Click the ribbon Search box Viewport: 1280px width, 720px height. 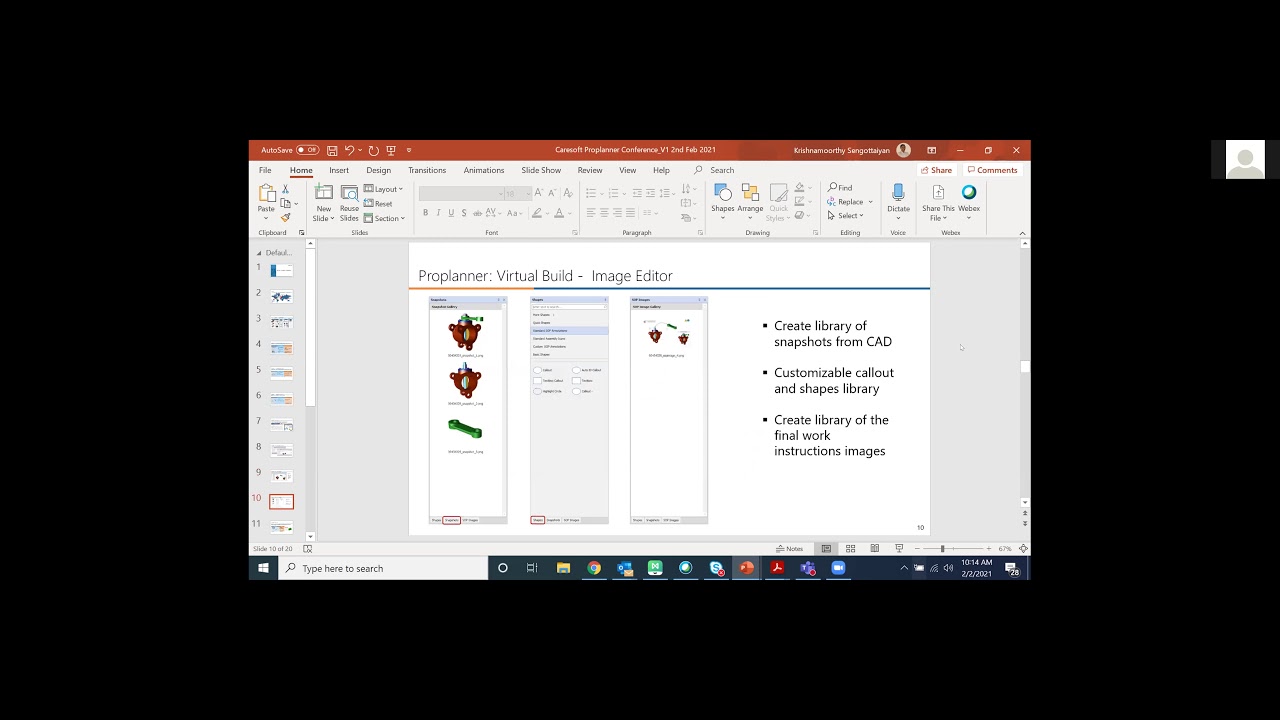point(721,170)
